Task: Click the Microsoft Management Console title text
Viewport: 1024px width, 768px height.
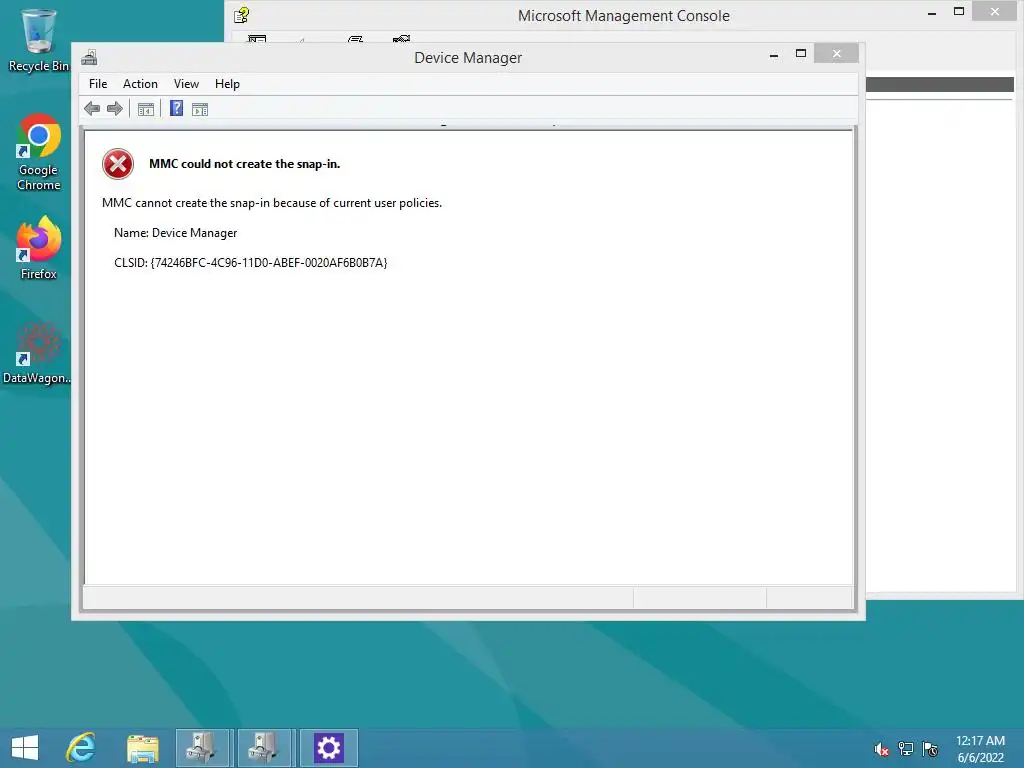Action: point(624,16)
